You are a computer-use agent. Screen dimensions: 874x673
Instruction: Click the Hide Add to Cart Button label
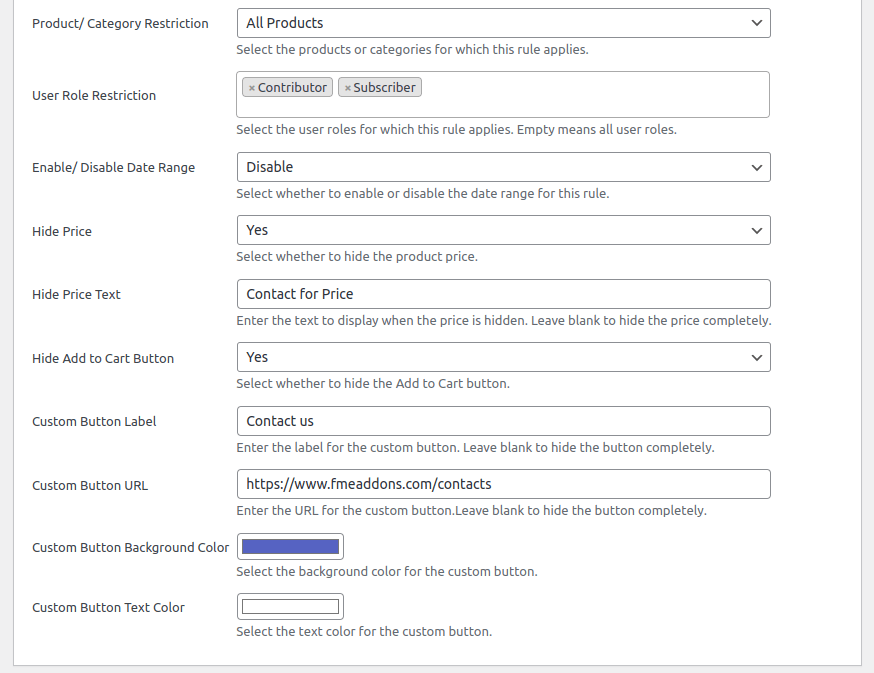click(x=103, y=359)
